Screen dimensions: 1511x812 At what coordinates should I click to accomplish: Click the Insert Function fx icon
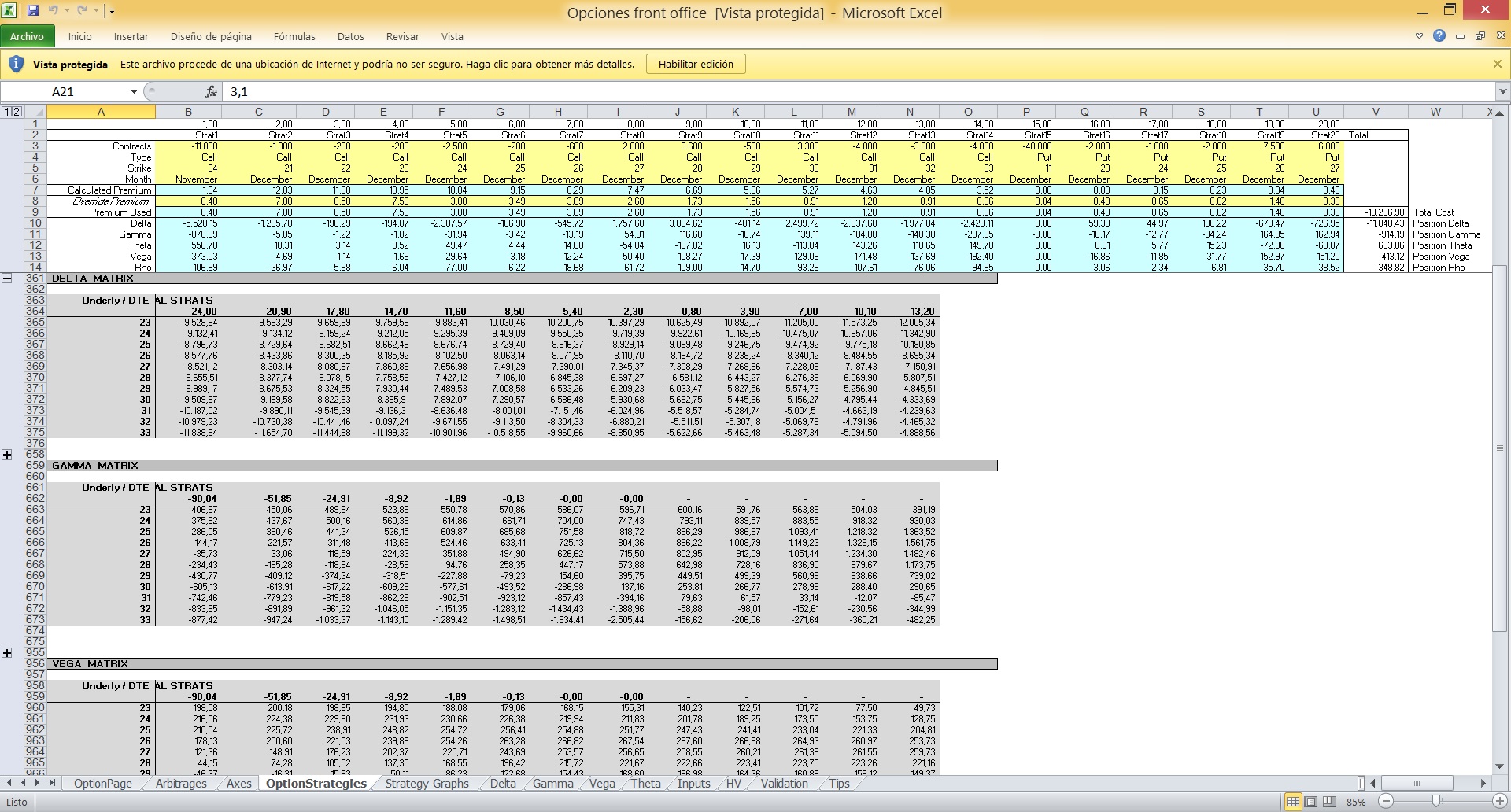coord(211,91)
